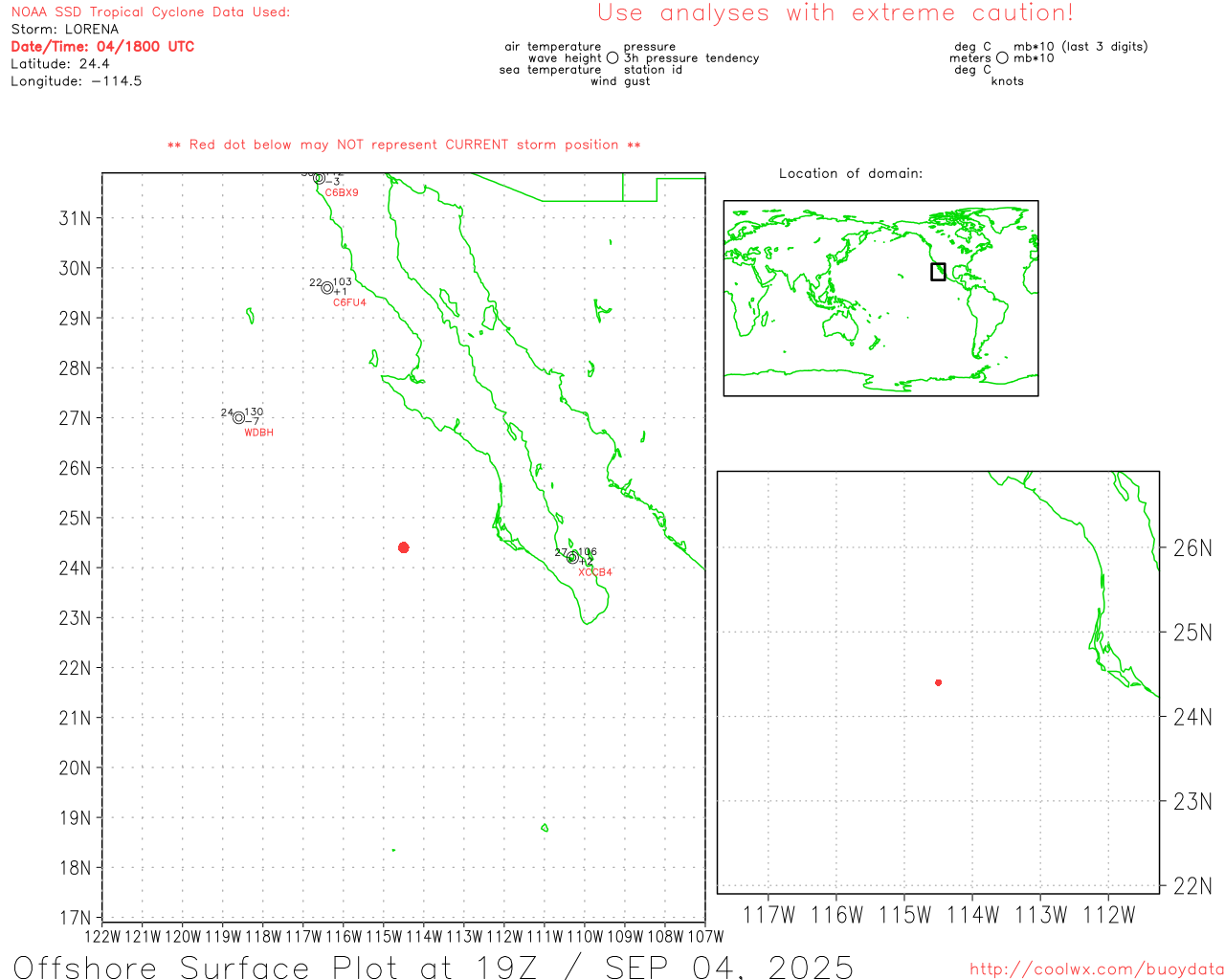Click '3h pressure tendency' legend label
1225x980 pixels.
click(x=691, y=58)
